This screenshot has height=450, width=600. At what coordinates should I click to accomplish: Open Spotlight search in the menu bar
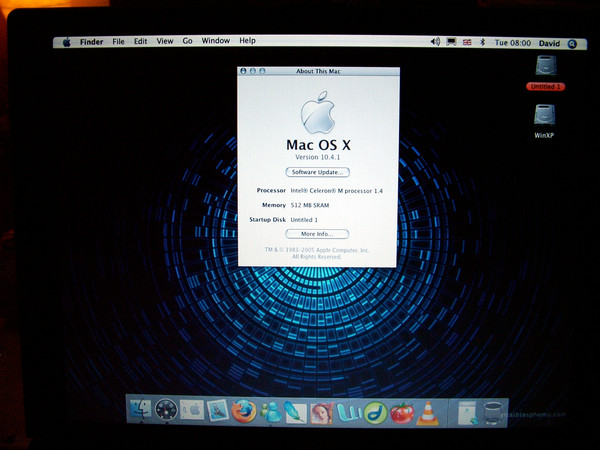point(572,44)
